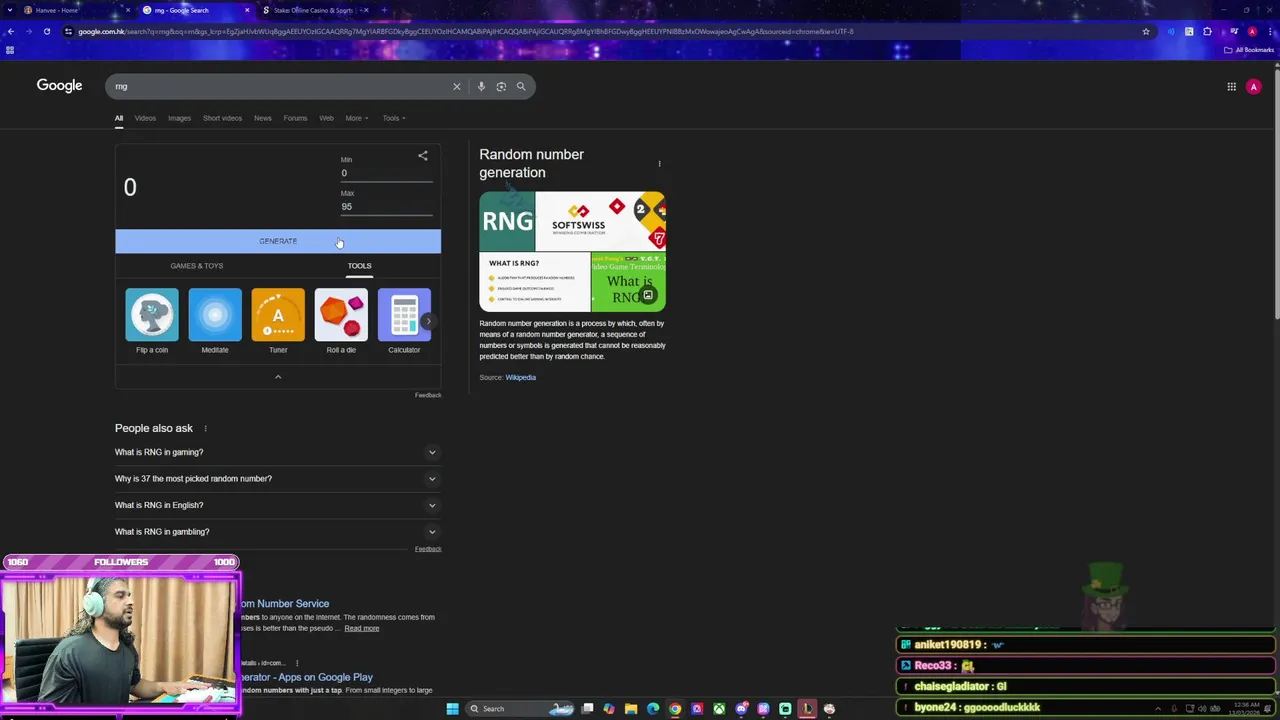Switch to the Games & Toys tab
The width and height of the screenshot is (1280, 720).
tap(197, 266)
